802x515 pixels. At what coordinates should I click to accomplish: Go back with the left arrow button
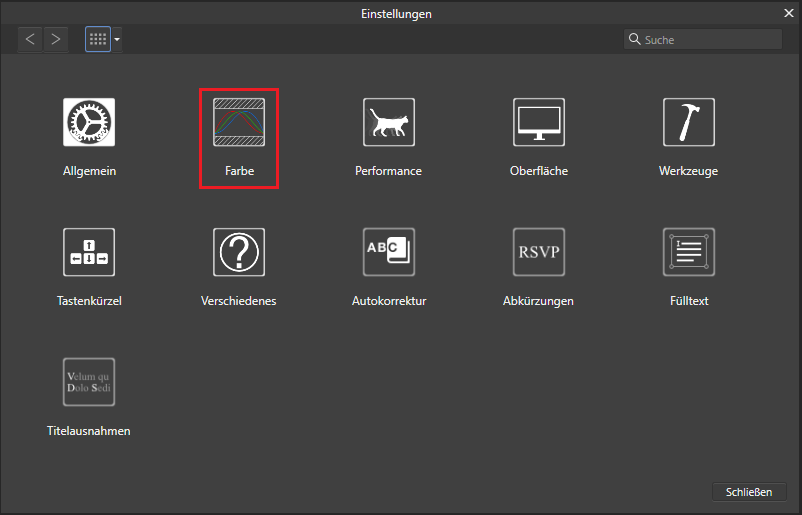tap(30, 39)
